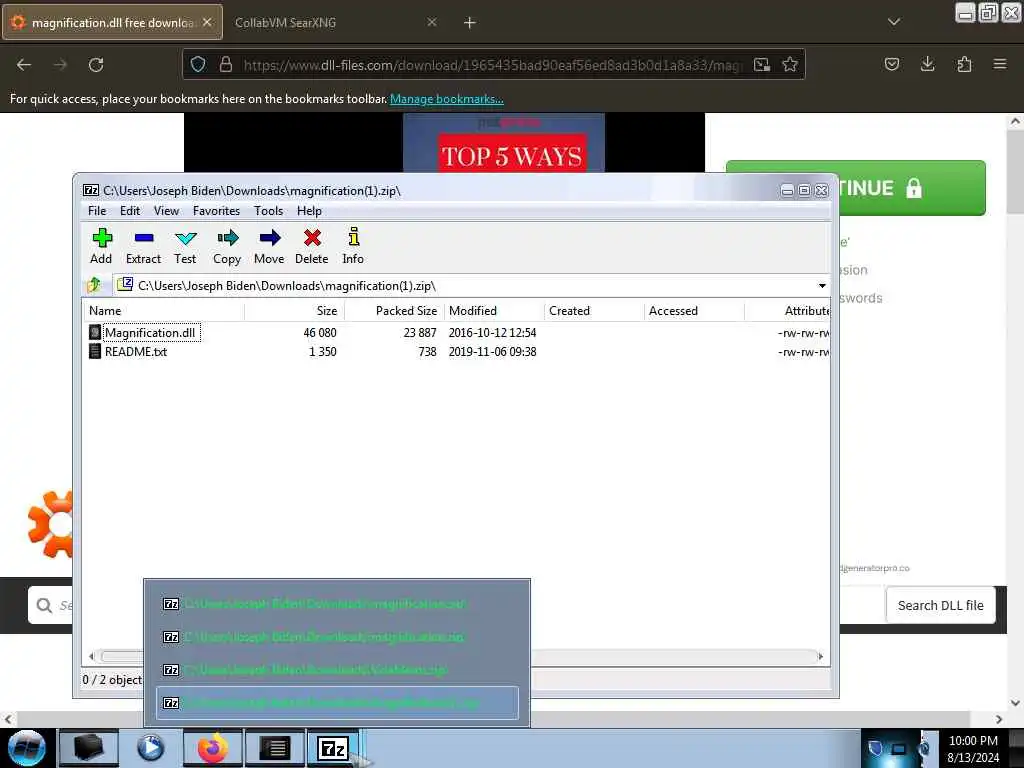Click the Copy toolbar icon
Viewport: 1024px width, 768px height.
[x=227, y=246]
